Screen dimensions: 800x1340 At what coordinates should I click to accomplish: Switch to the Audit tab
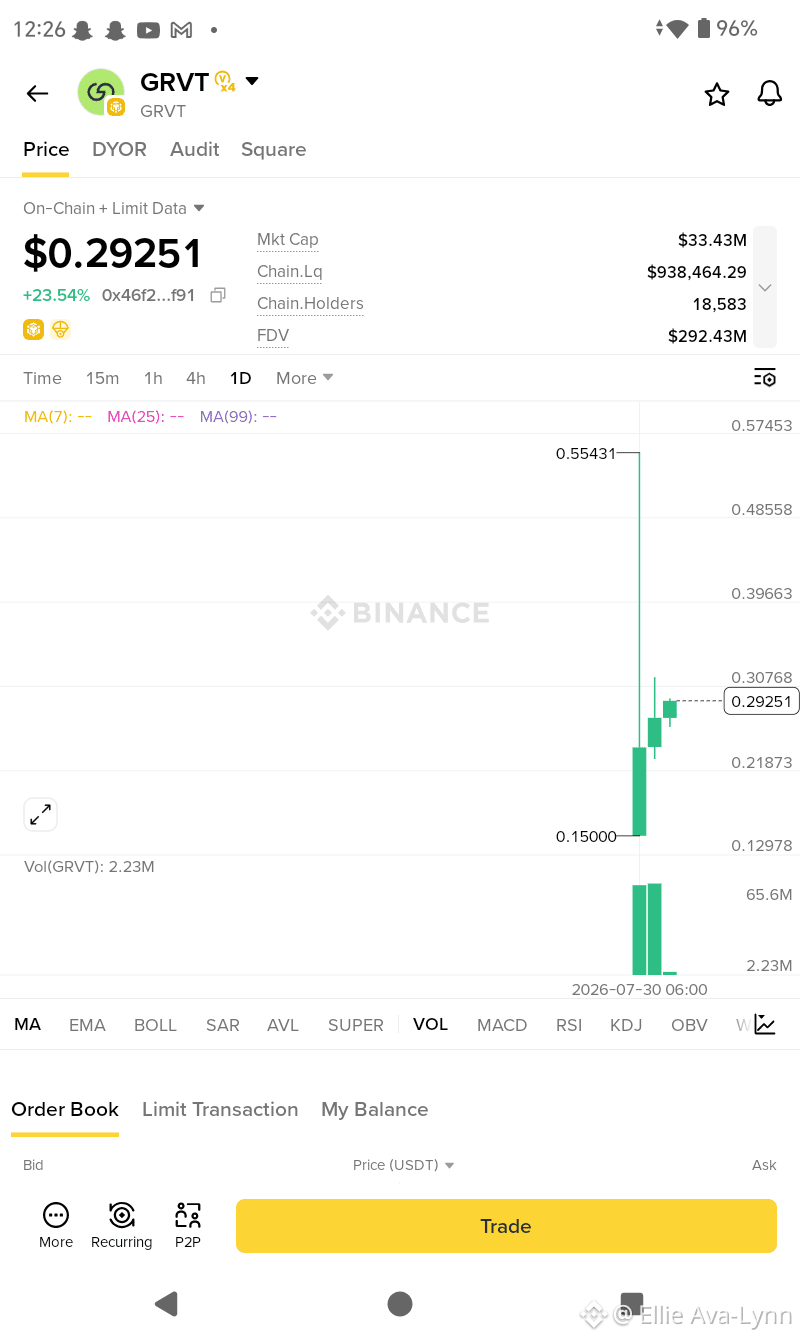point(194,150)
